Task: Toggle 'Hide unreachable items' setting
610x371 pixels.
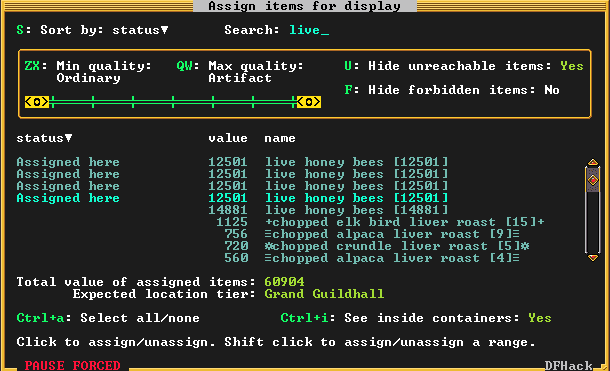Action: tap(464, 66)
